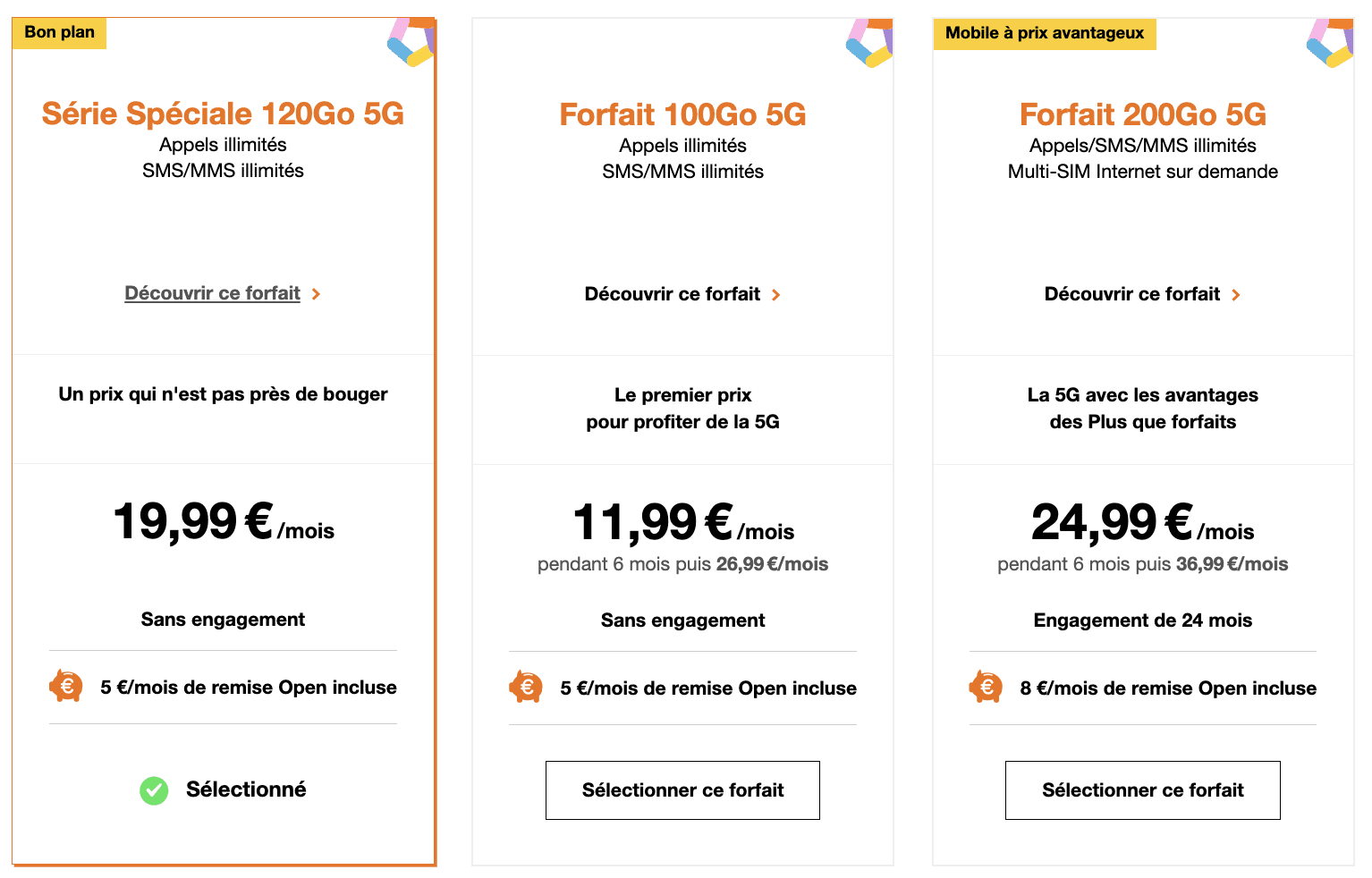Open the Découvrir ce forfait link for Série Spéciale 120Go

212,293
